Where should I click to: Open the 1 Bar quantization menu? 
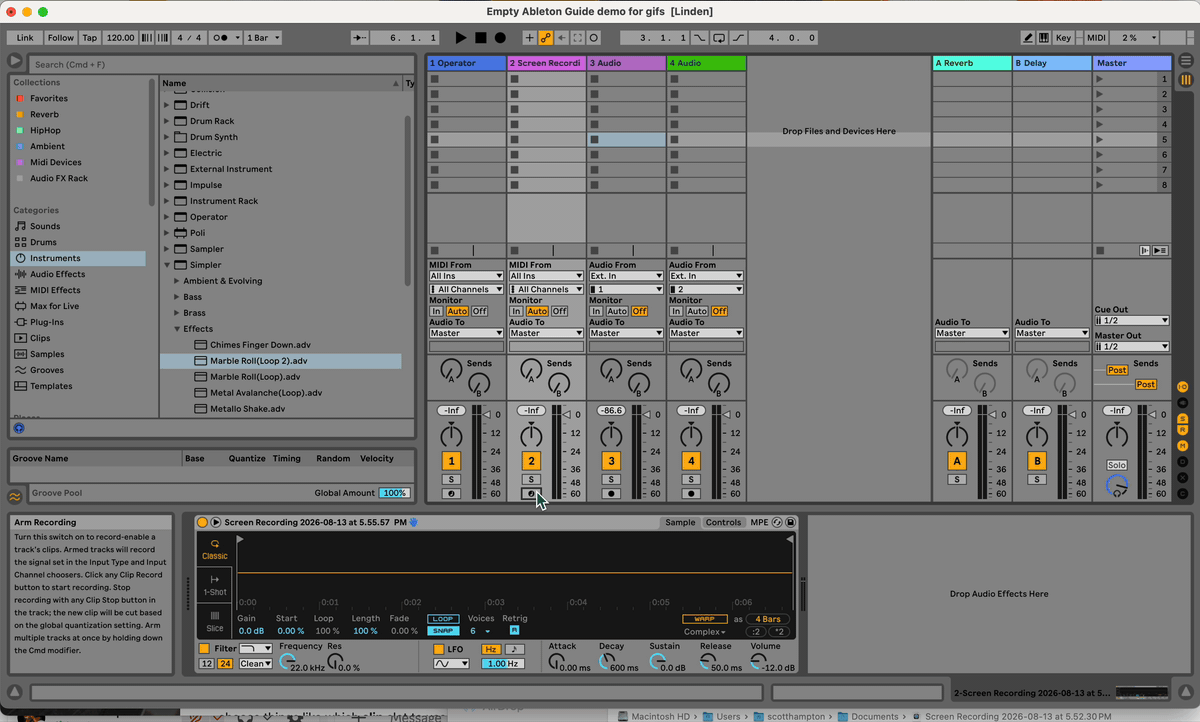[263, 38]
